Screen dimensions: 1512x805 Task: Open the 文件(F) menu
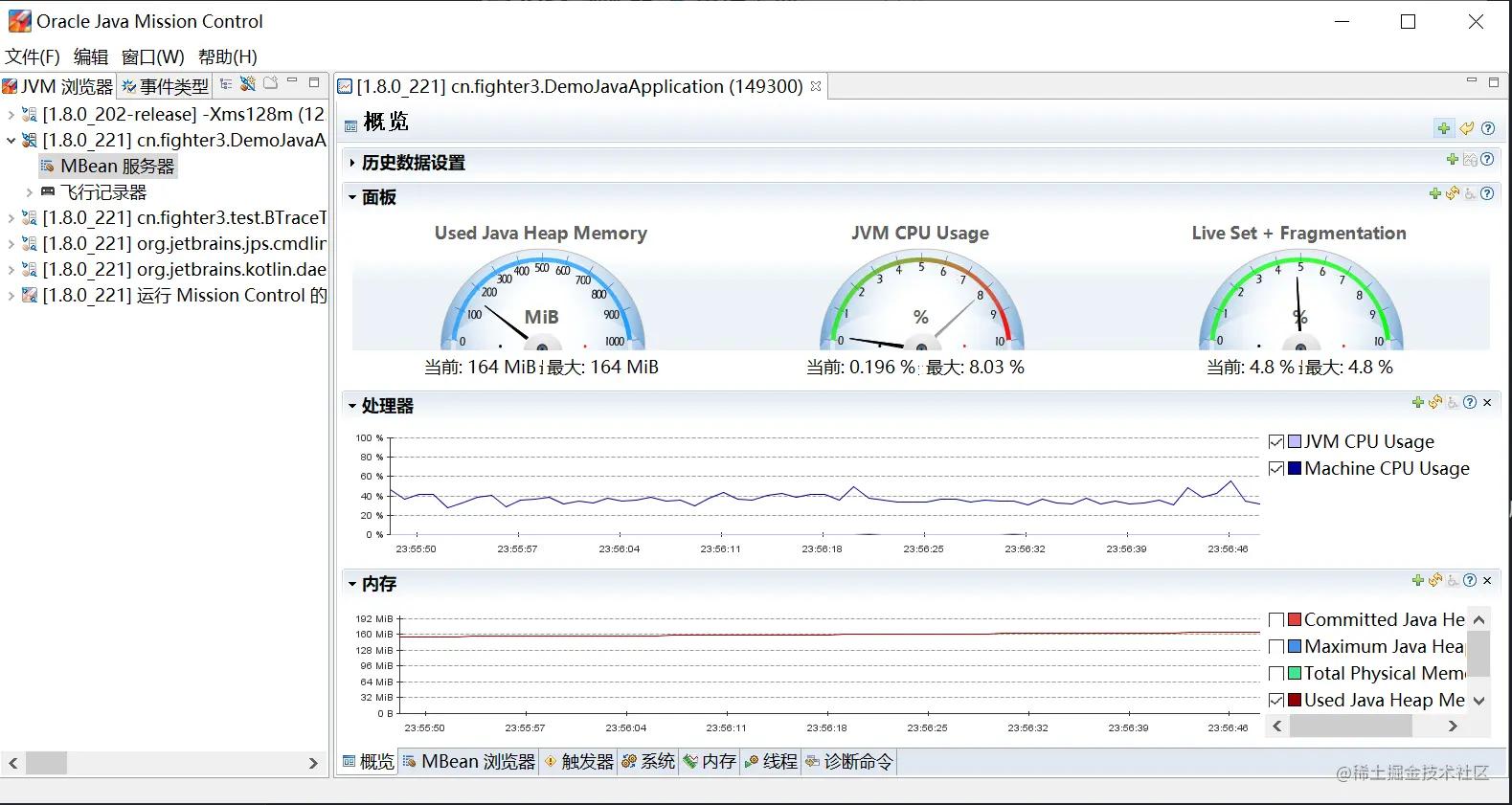pos(33,56)
